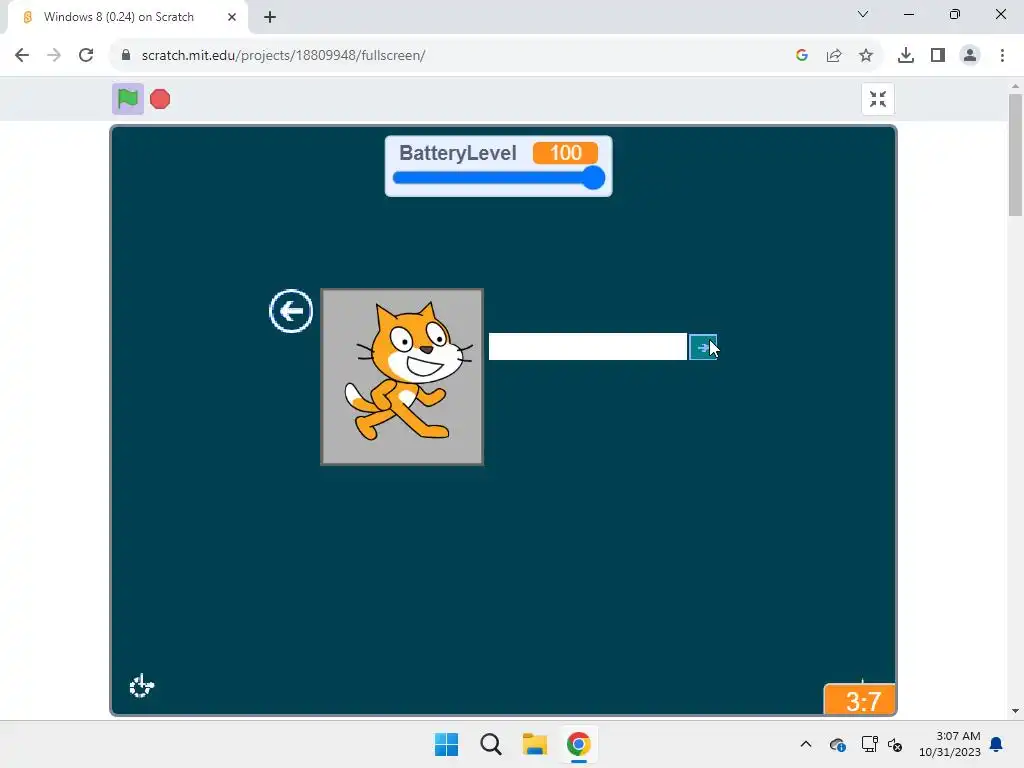Close the Windows 8 on Scratch tab
The image size is (1024, 768).
point(232,17)
